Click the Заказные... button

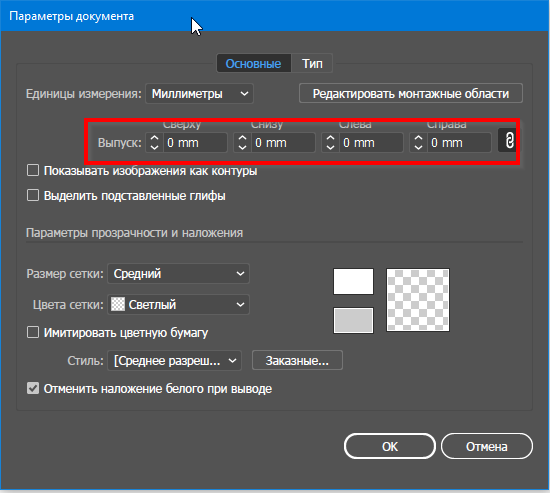pyautogui.click(x=297, y=360)
